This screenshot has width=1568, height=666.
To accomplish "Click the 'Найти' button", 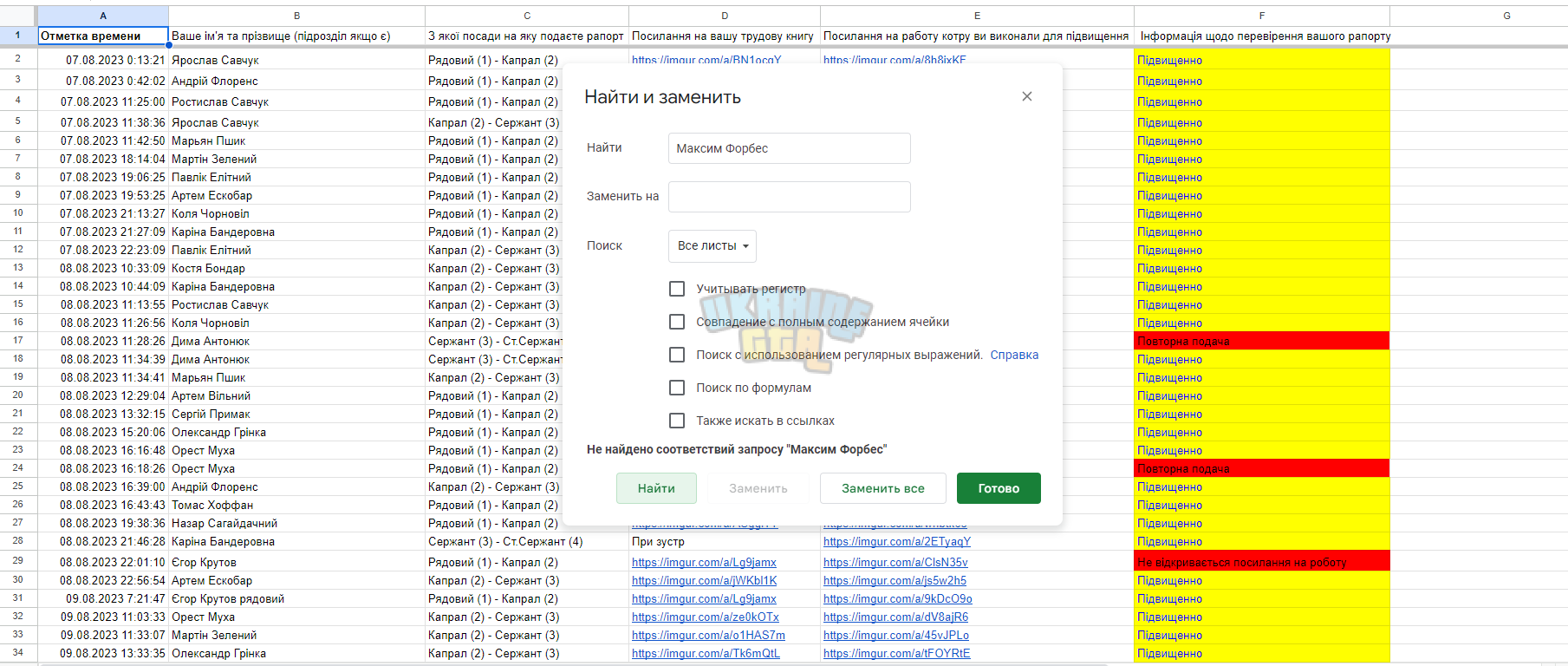I will (656, 488).
